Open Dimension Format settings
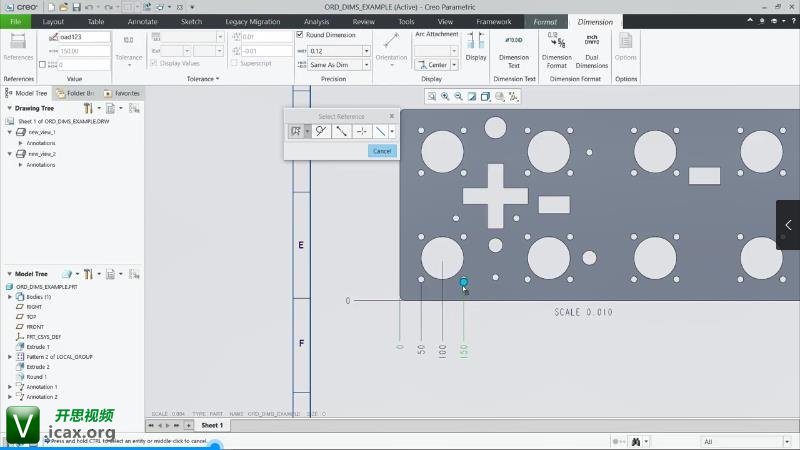 (x=556, y=46)
